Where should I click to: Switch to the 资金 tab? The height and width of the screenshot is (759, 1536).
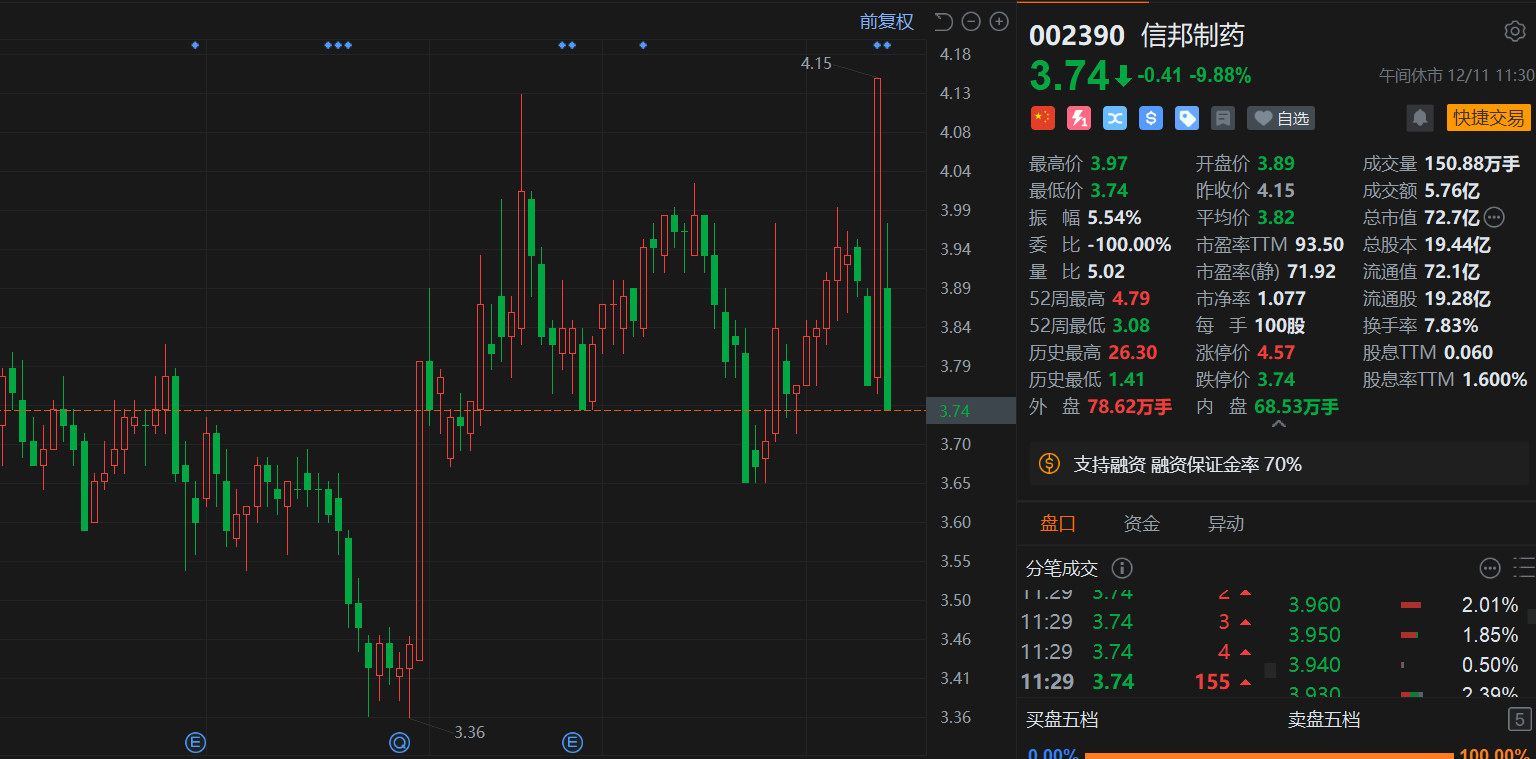pos(1141,523)
